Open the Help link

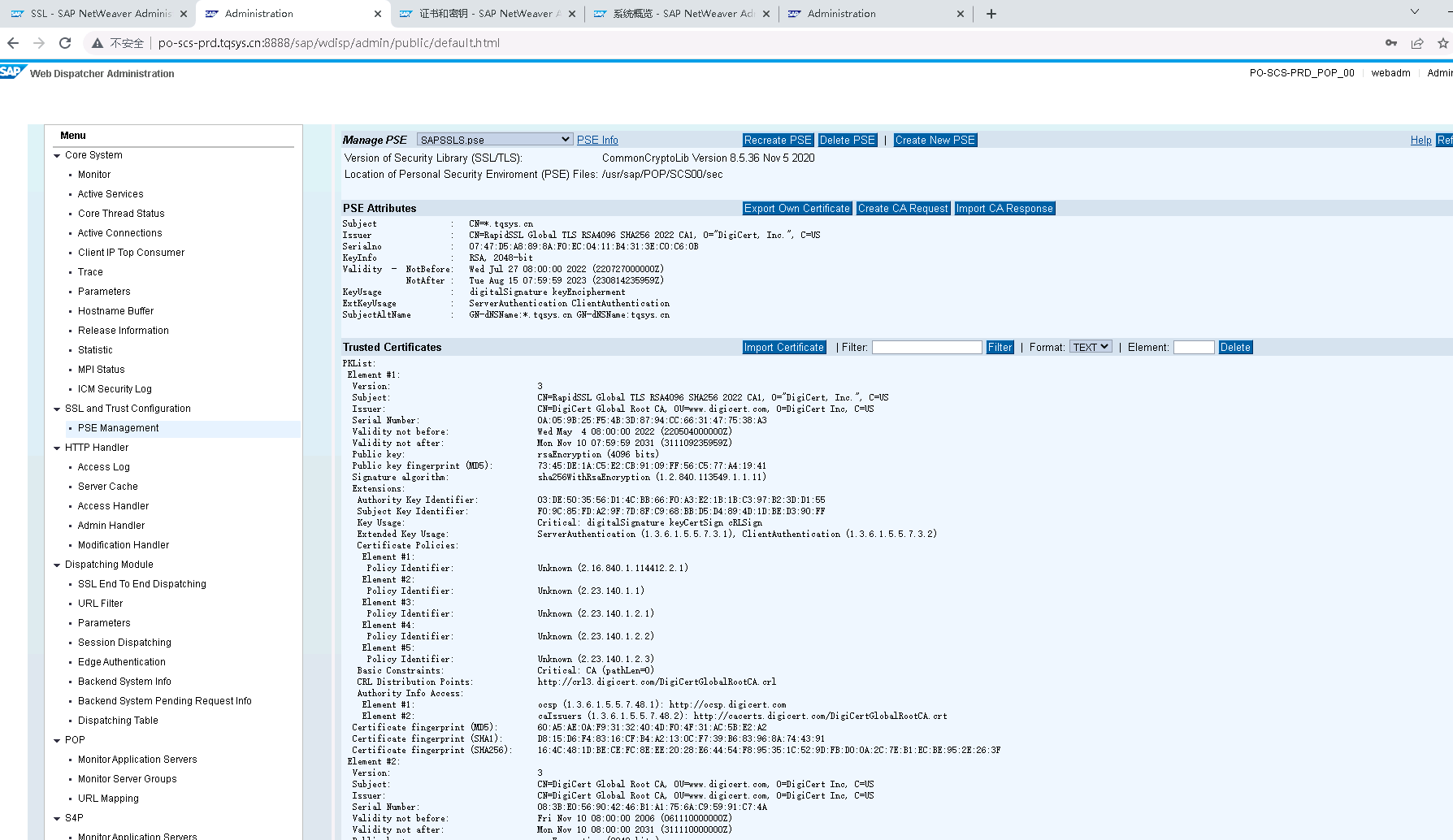(1421, 141)
